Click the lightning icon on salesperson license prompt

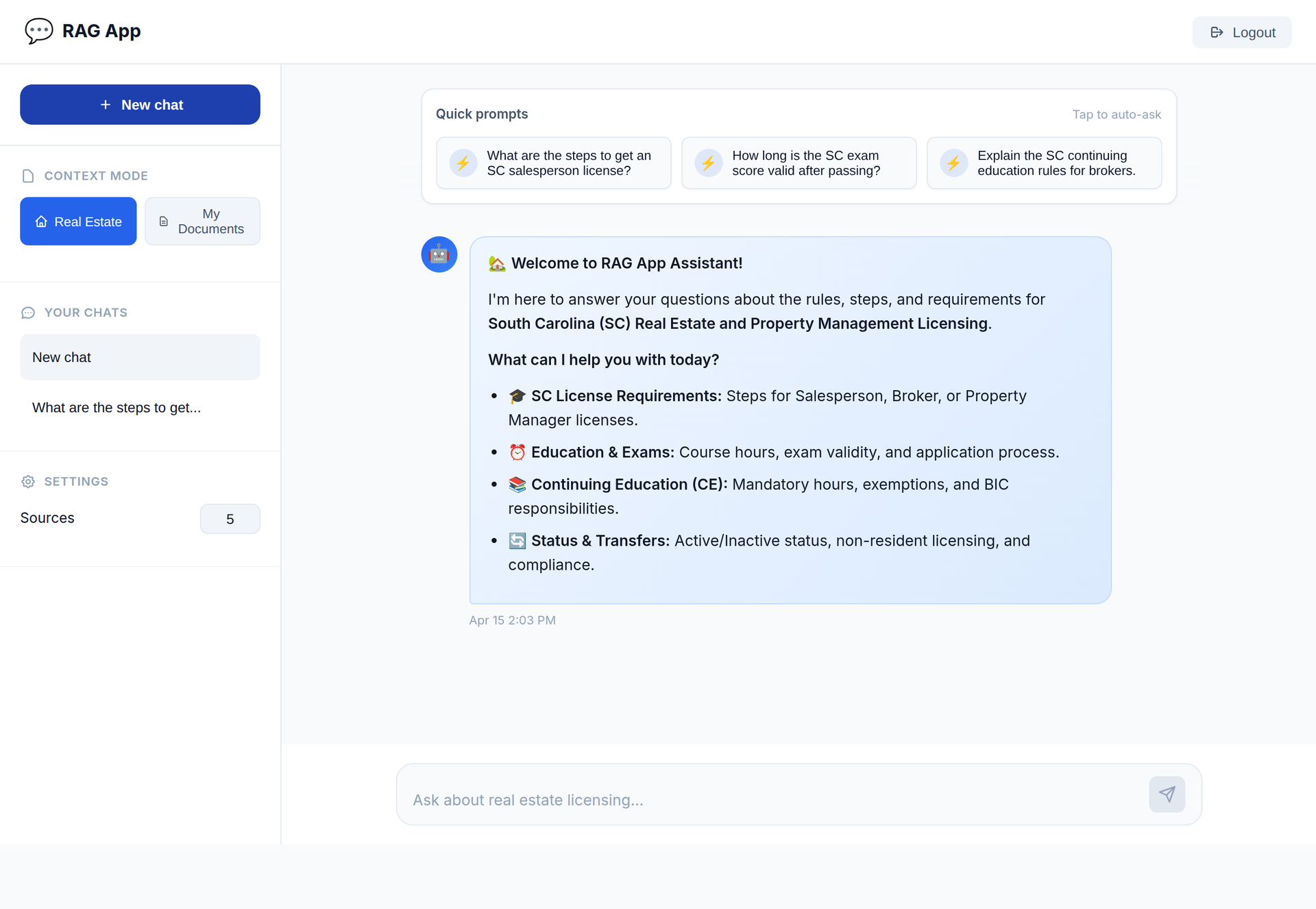(463, 163)
